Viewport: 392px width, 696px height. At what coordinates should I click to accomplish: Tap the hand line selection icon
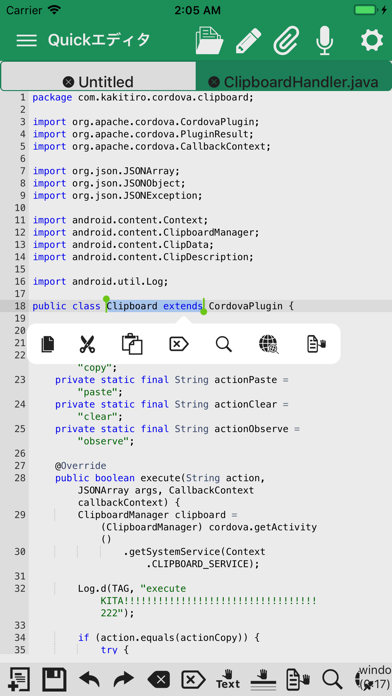(x=263, y=680)
